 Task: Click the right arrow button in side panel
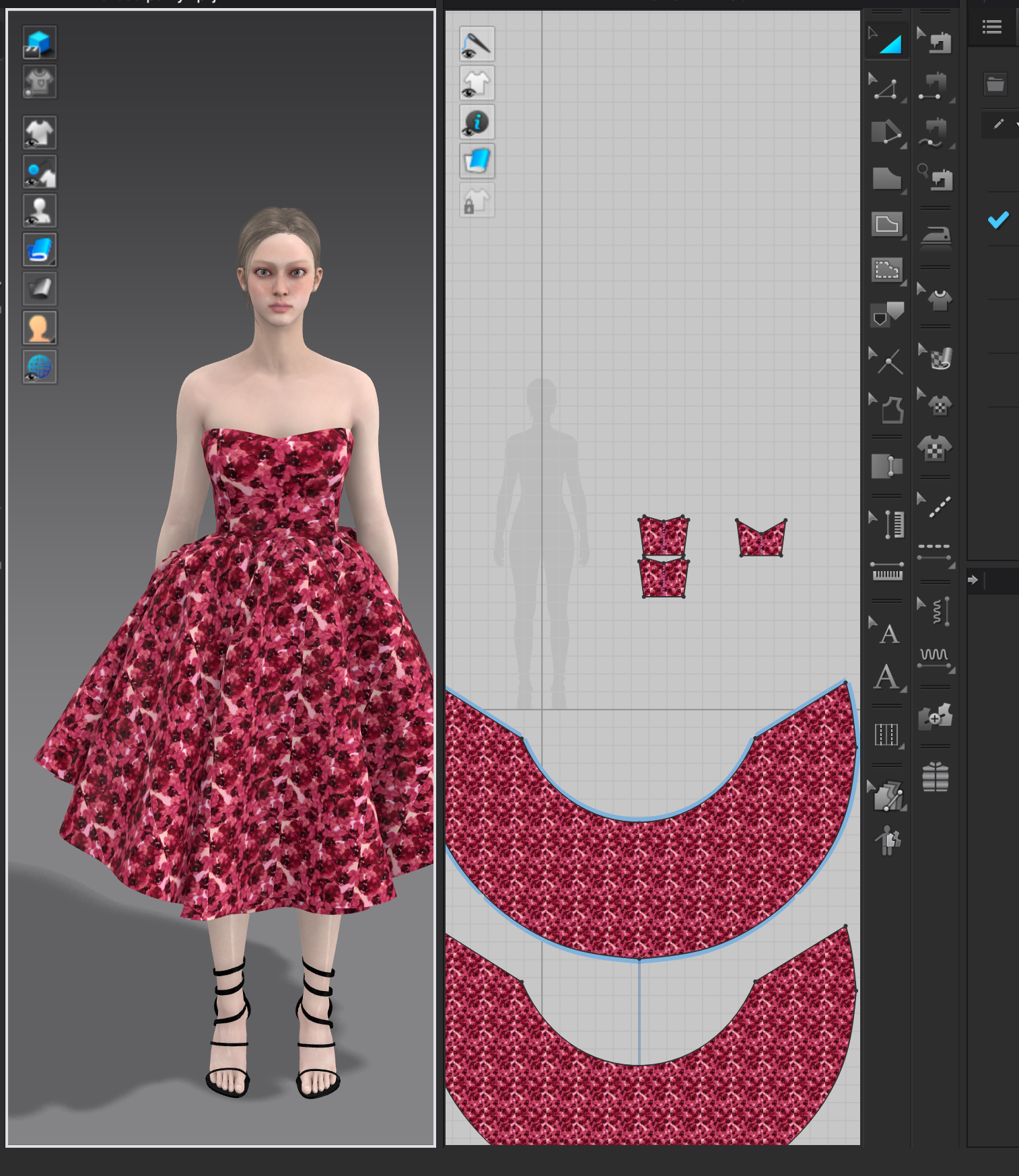pos(973,580)
